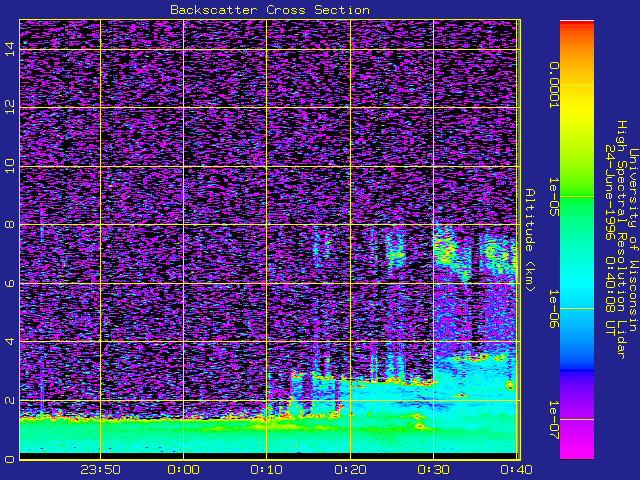Click the altitude label 2
The image size is (640, 480).
10,400
